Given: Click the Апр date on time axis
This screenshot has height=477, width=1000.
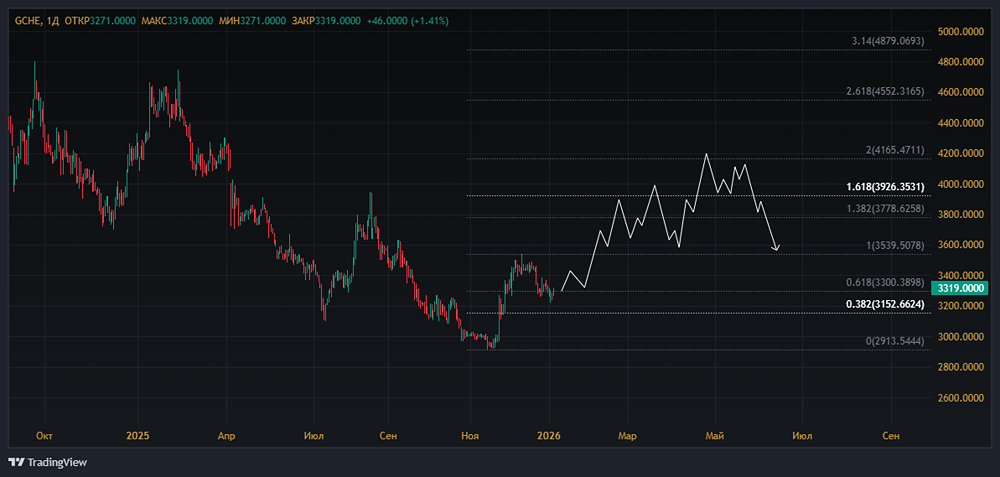Looking at the screenshot, I should click(226, 436).
